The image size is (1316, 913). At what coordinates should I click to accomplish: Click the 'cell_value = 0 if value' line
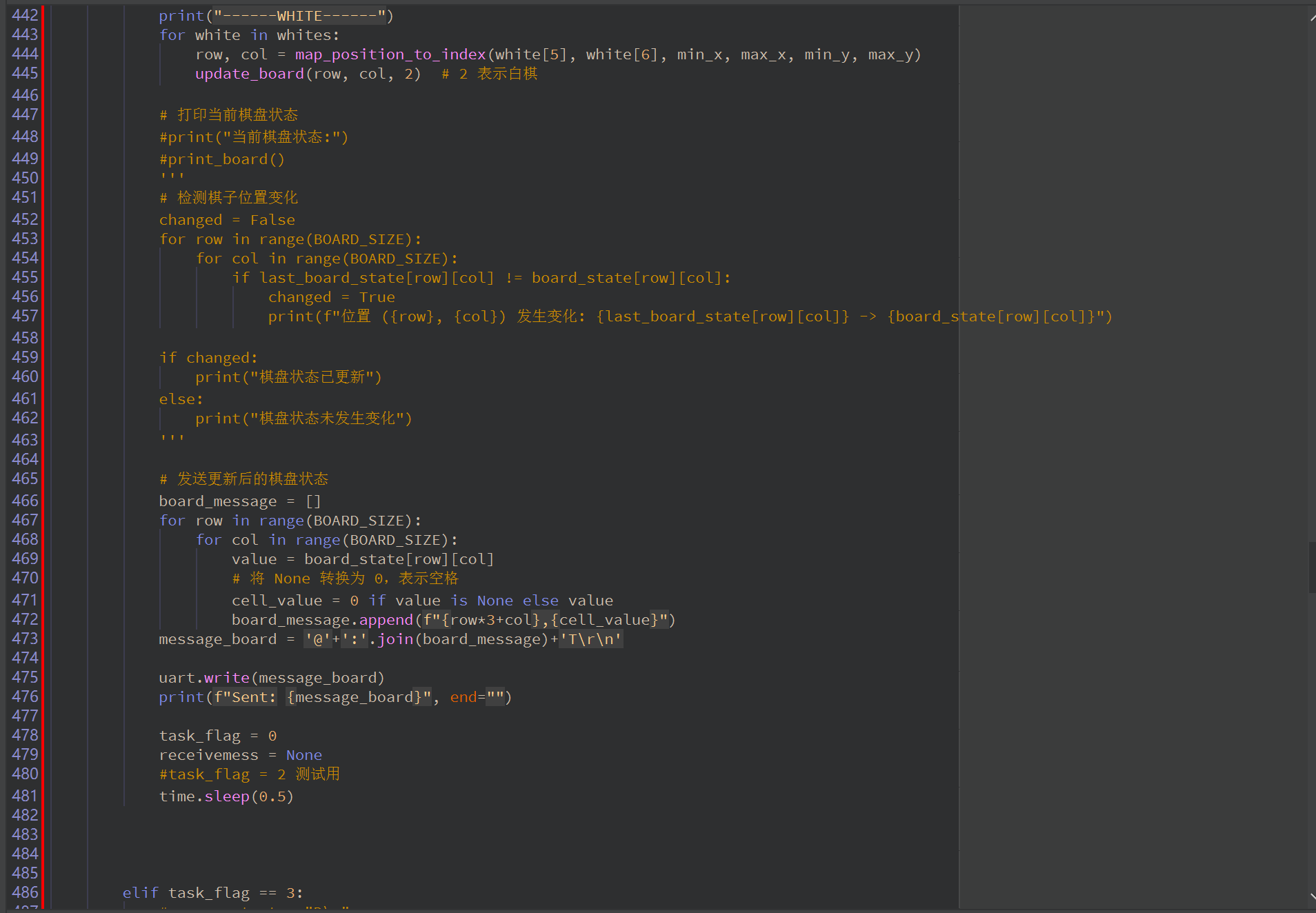pyautogui.click(x=422, y=601)
